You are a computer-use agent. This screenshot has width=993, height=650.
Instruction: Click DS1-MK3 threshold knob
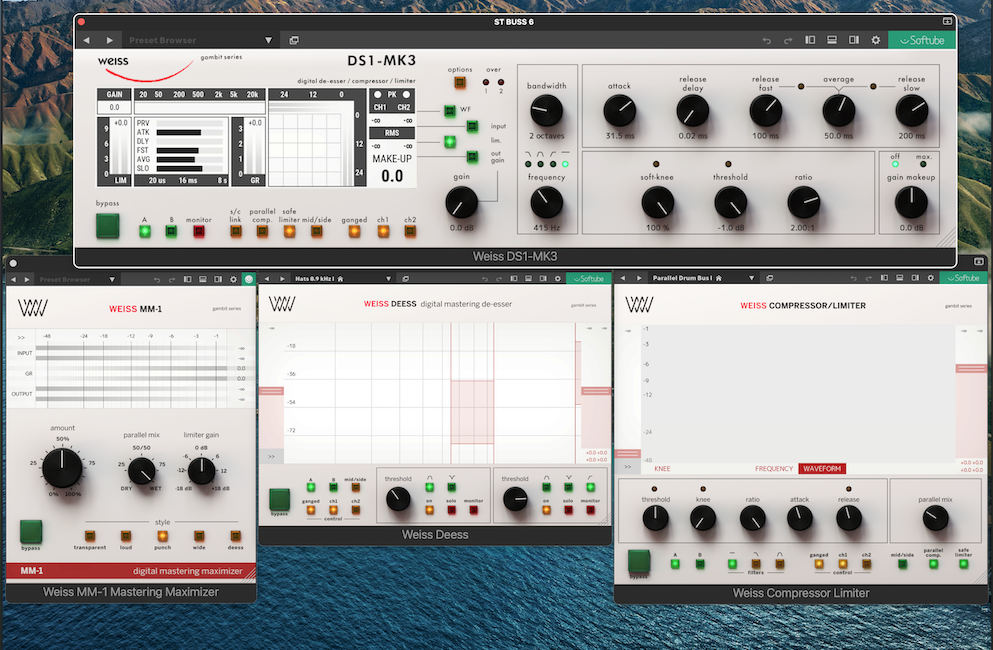click(730, 203)
